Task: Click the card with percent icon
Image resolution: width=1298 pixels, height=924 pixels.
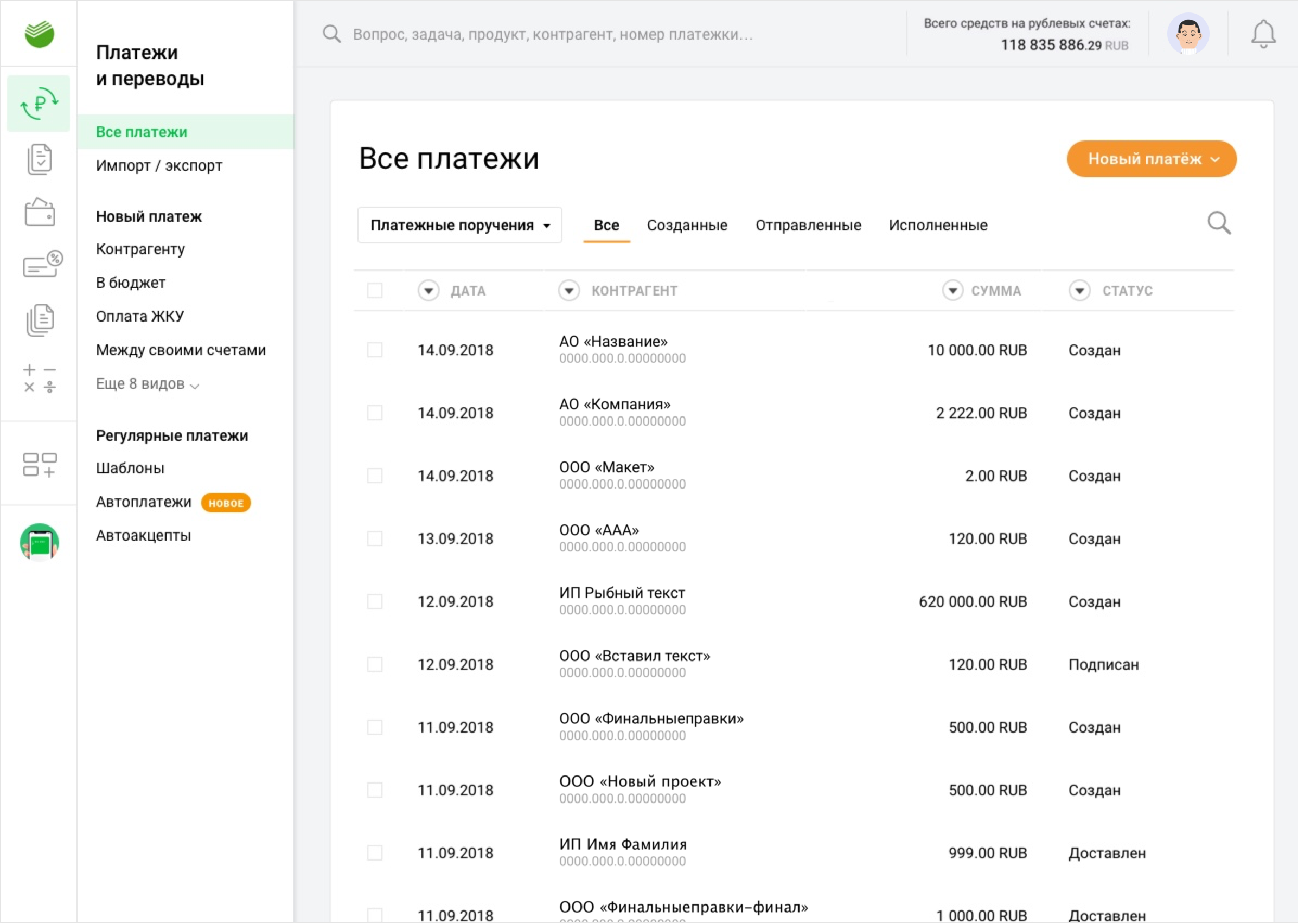Action: click(x=42, y=264)
